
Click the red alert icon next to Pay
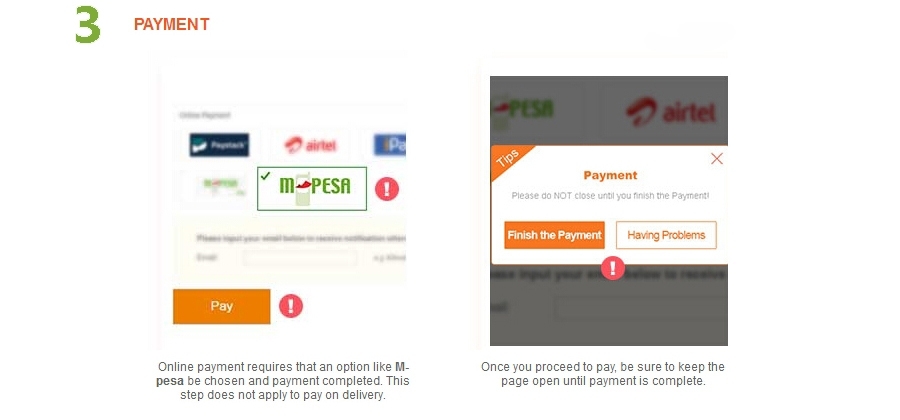[x=291, y=306]
